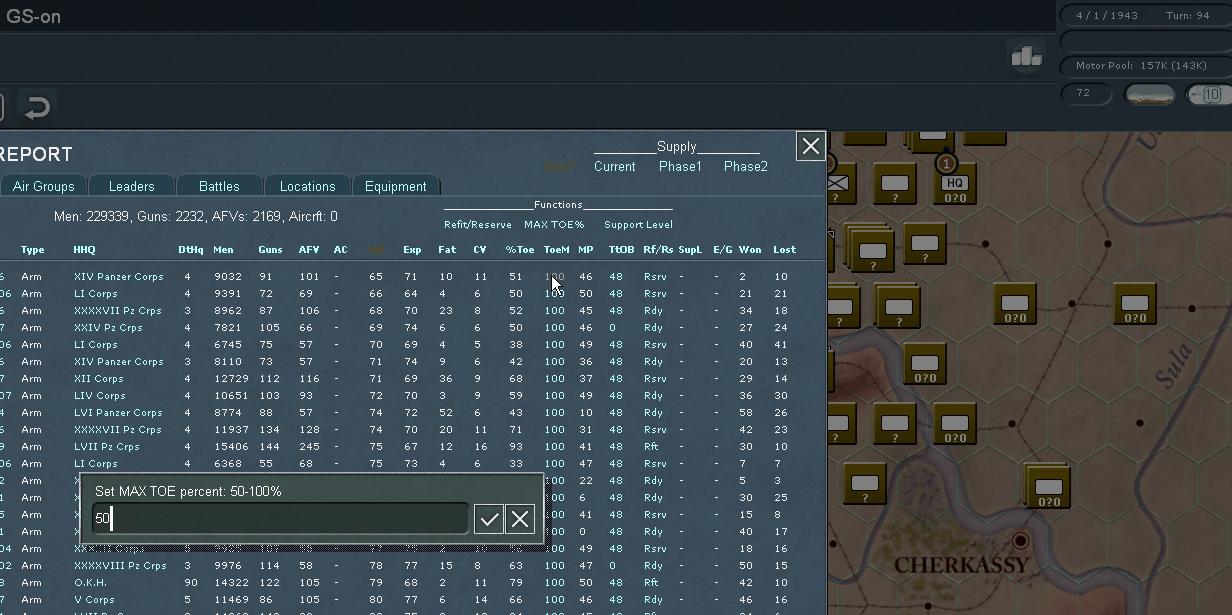
Task: Click the Support Level function
Action: click(x=638, y=225)
